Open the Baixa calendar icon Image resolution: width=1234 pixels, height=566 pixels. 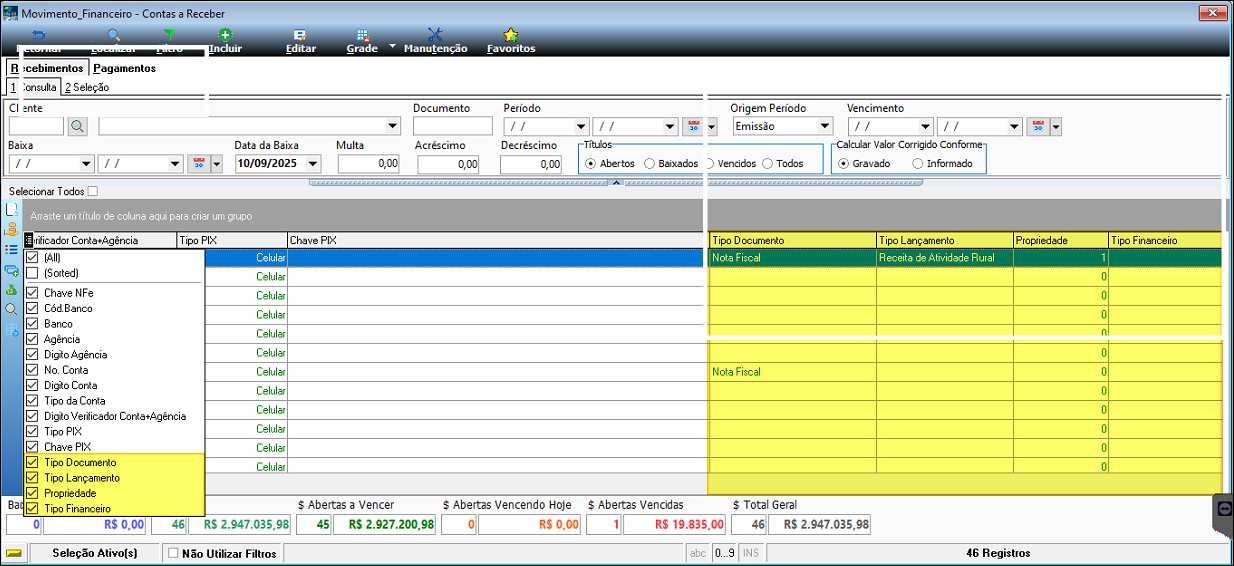[199, 164]
